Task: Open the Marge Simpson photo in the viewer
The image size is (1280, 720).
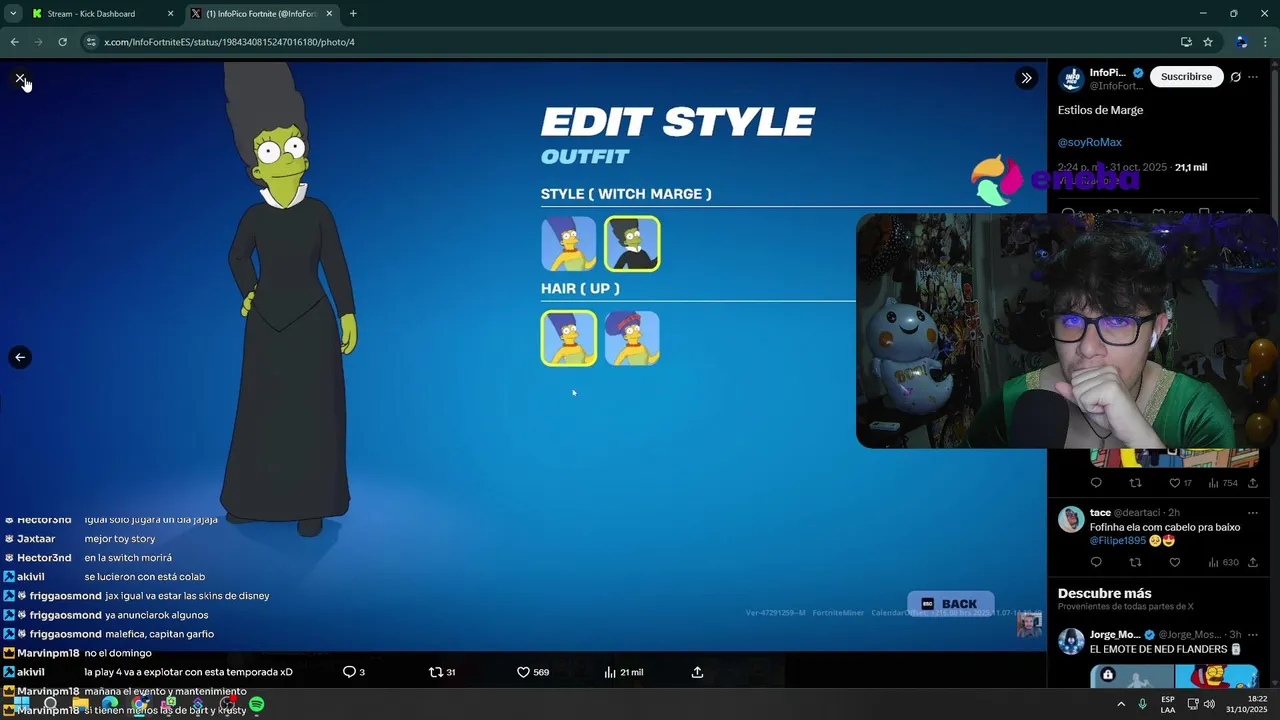Action: (523, 355)
